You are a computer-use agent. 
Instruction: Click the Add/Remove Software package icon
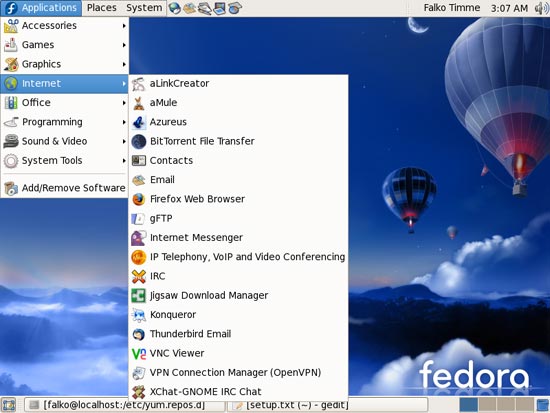[11, 188]
